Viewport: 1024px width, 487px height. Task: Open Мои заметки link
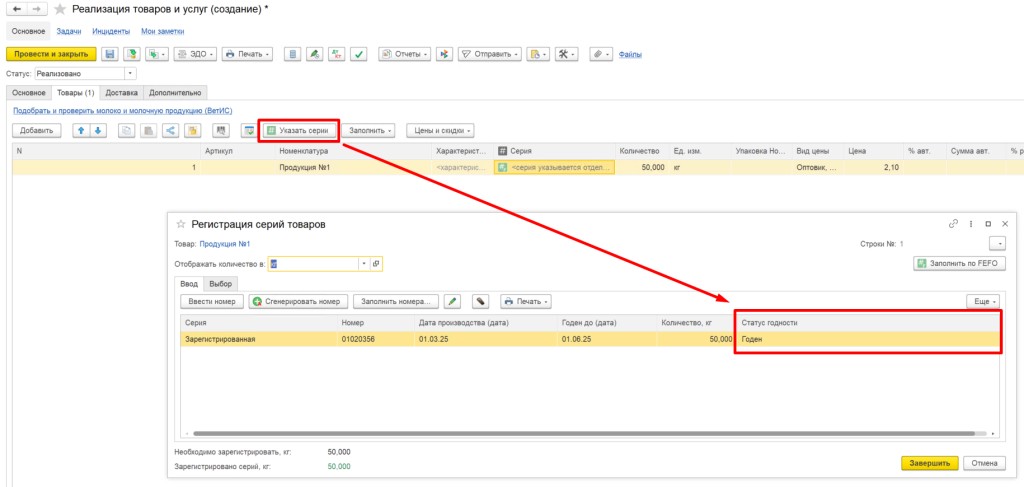click(163, 31)
